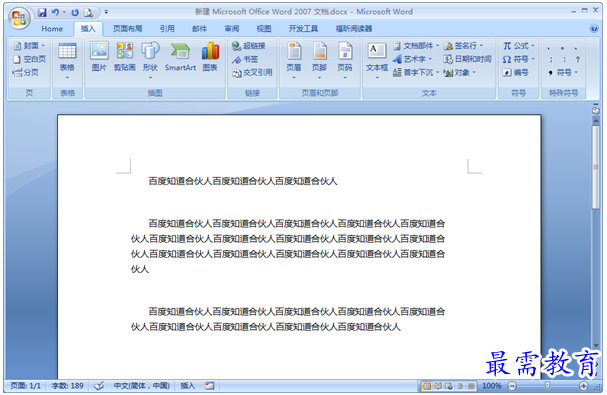Switch to the 邮件 tab
The image size is (607, 395).
(199, 29)
